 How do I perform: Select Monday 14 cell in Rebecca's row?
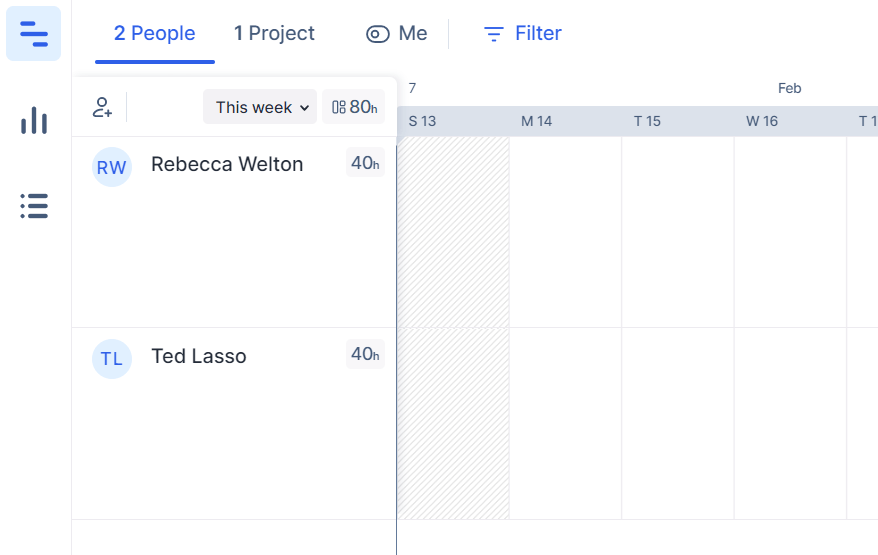tap(566, 232)
